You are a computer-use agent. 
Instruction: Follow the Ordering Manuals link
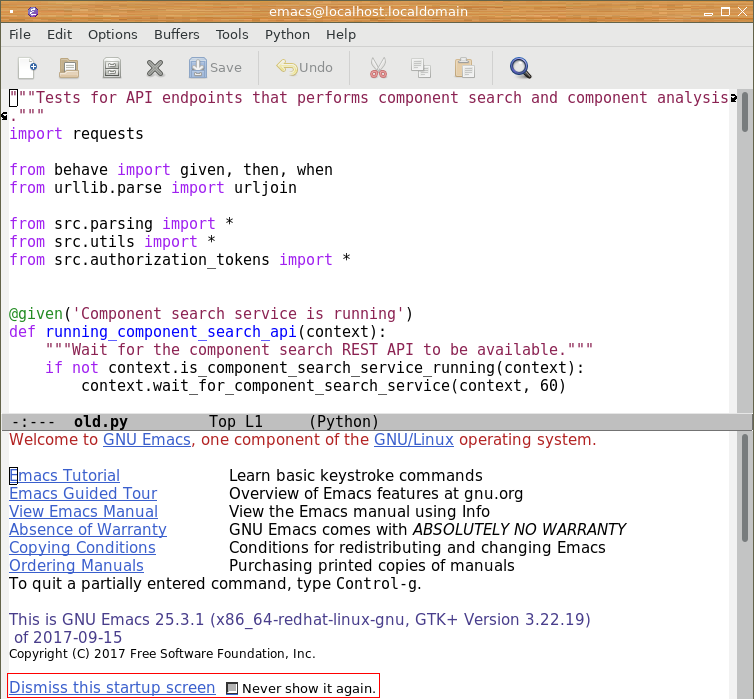[x=76, y=565]
